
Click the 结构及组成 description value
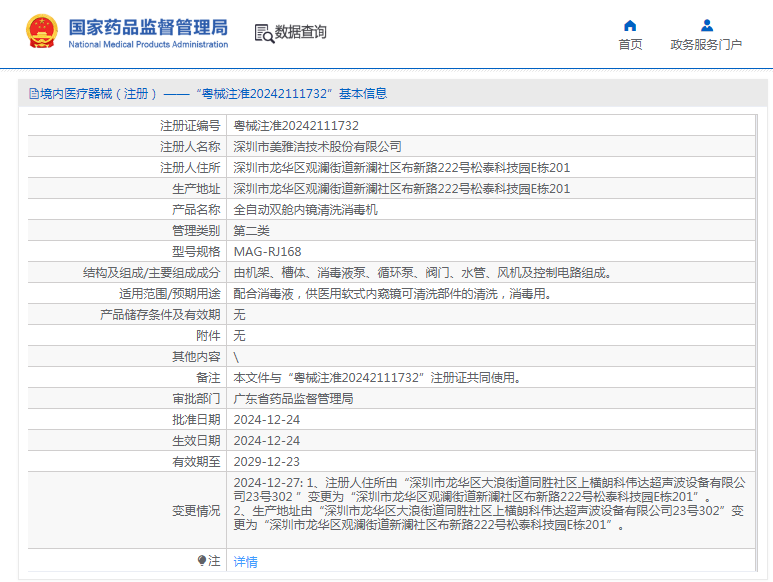422,273
